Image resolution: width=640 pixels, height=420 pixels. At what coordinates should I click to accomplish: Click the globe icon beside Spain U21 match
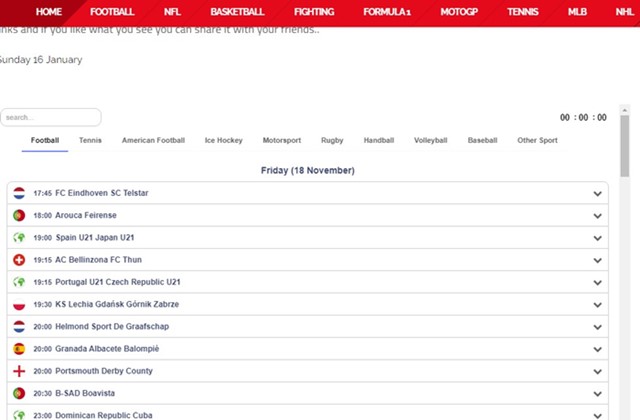(19, 238)
